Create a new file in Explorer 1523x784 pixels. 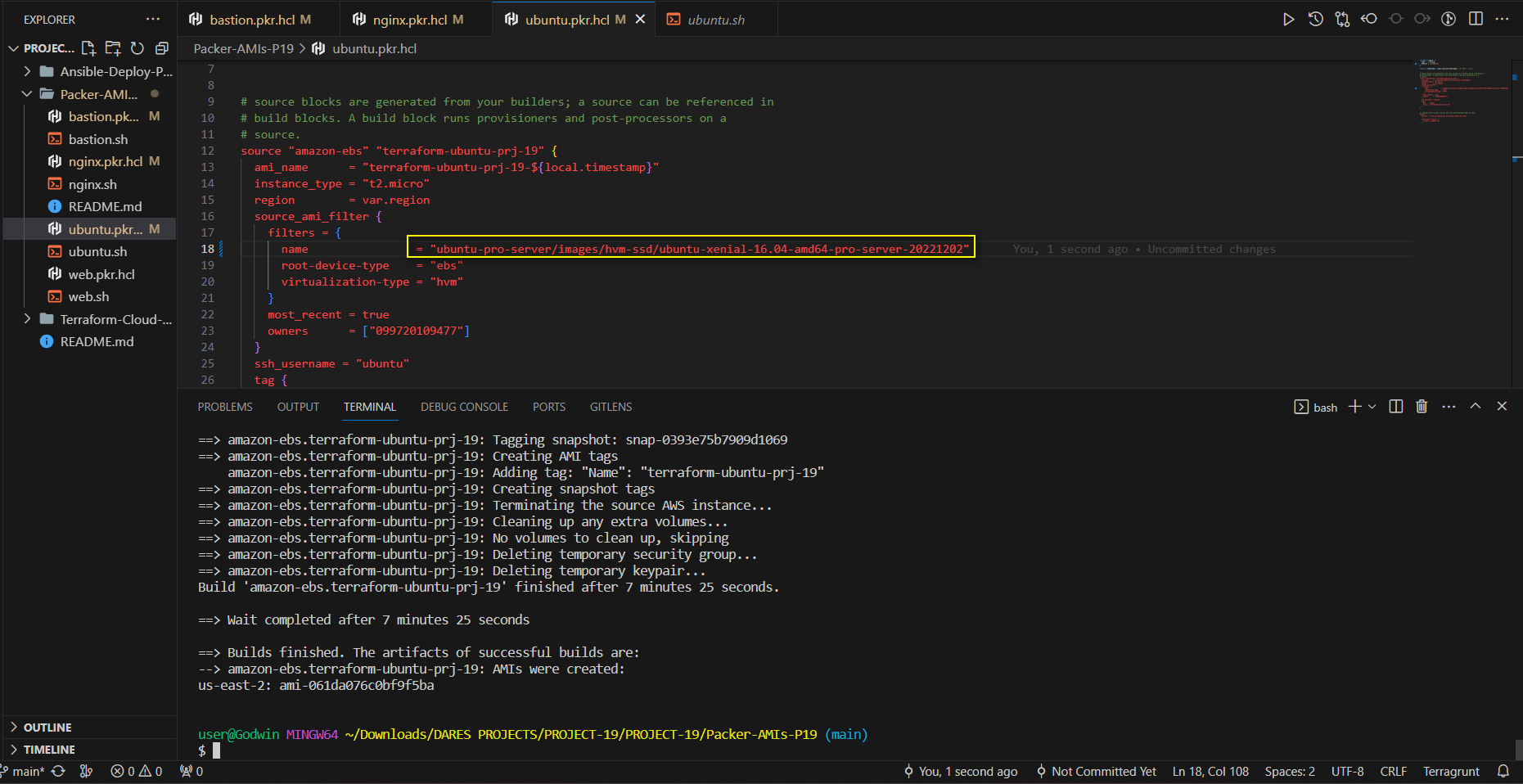pos(89,48)
